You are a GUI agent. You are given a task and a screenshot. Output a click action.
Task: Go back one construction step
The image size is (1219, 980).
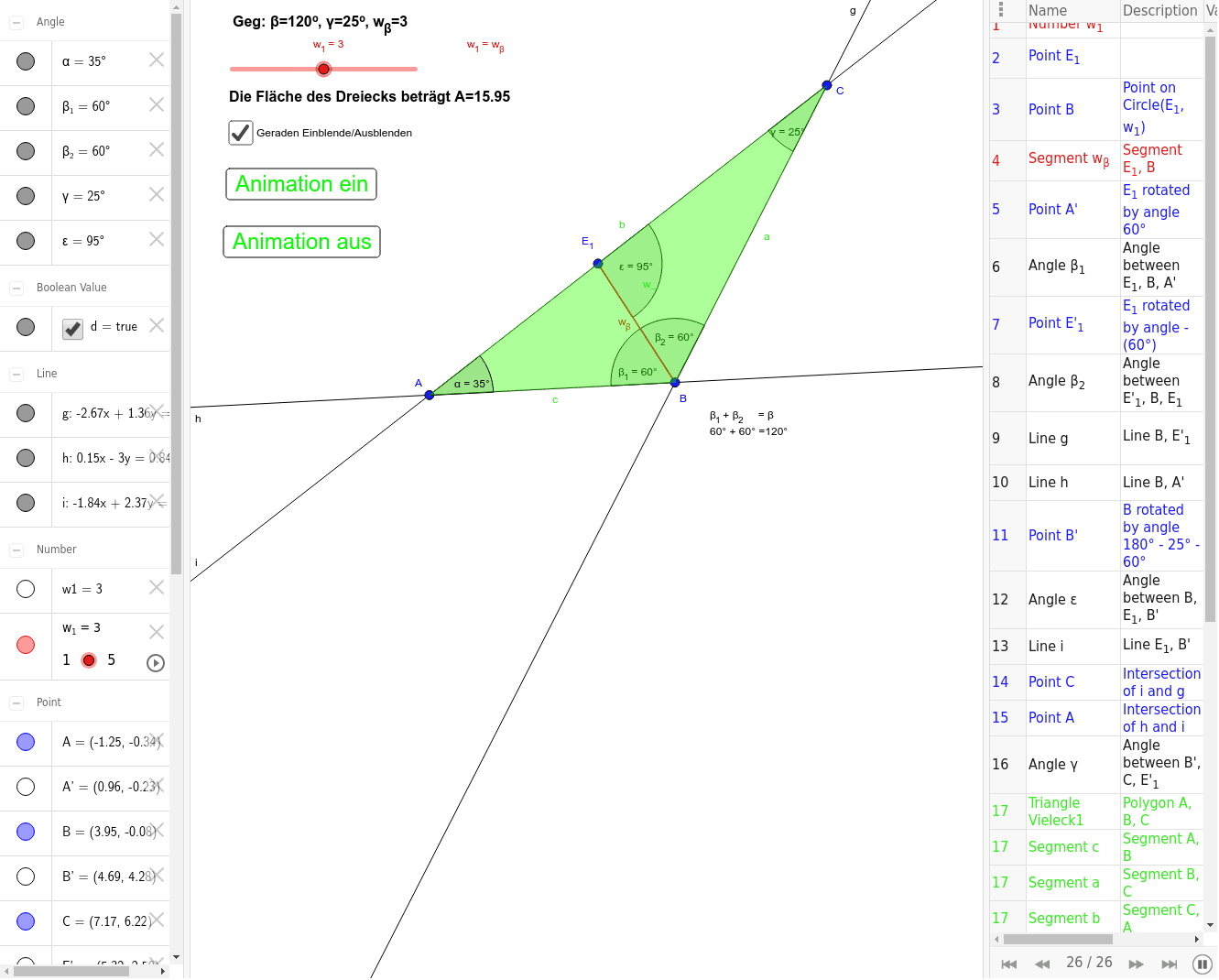pyautogui.click(x=1042, y=964)
